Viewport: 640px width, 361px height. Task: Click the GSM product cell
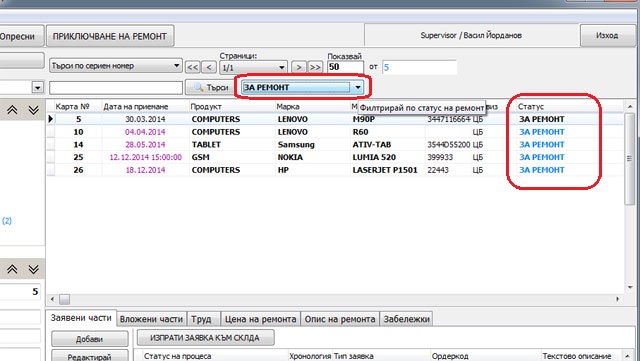(200, 157)
